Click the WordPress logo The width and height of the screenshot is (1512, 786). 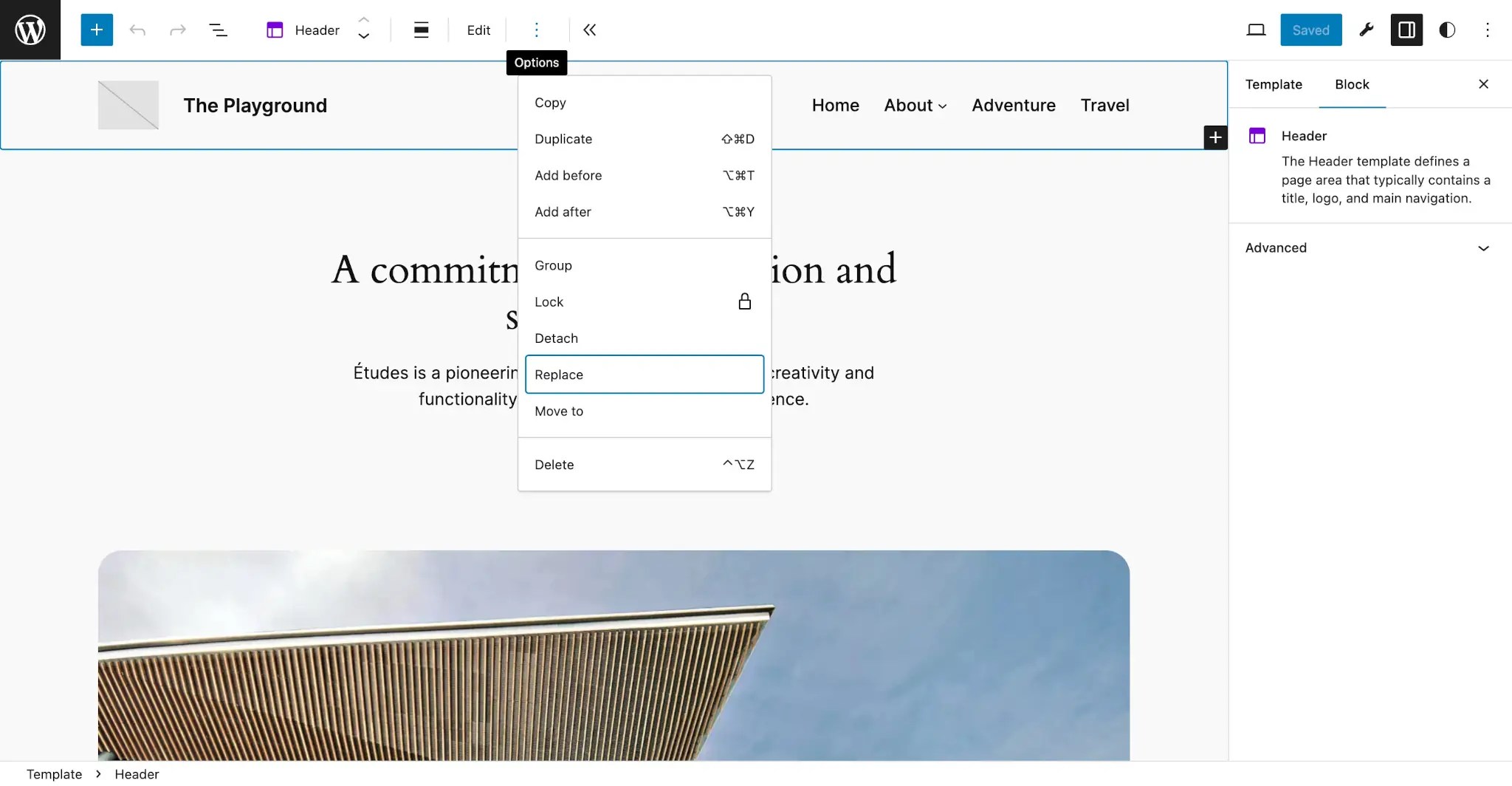[x=30, y=30]
